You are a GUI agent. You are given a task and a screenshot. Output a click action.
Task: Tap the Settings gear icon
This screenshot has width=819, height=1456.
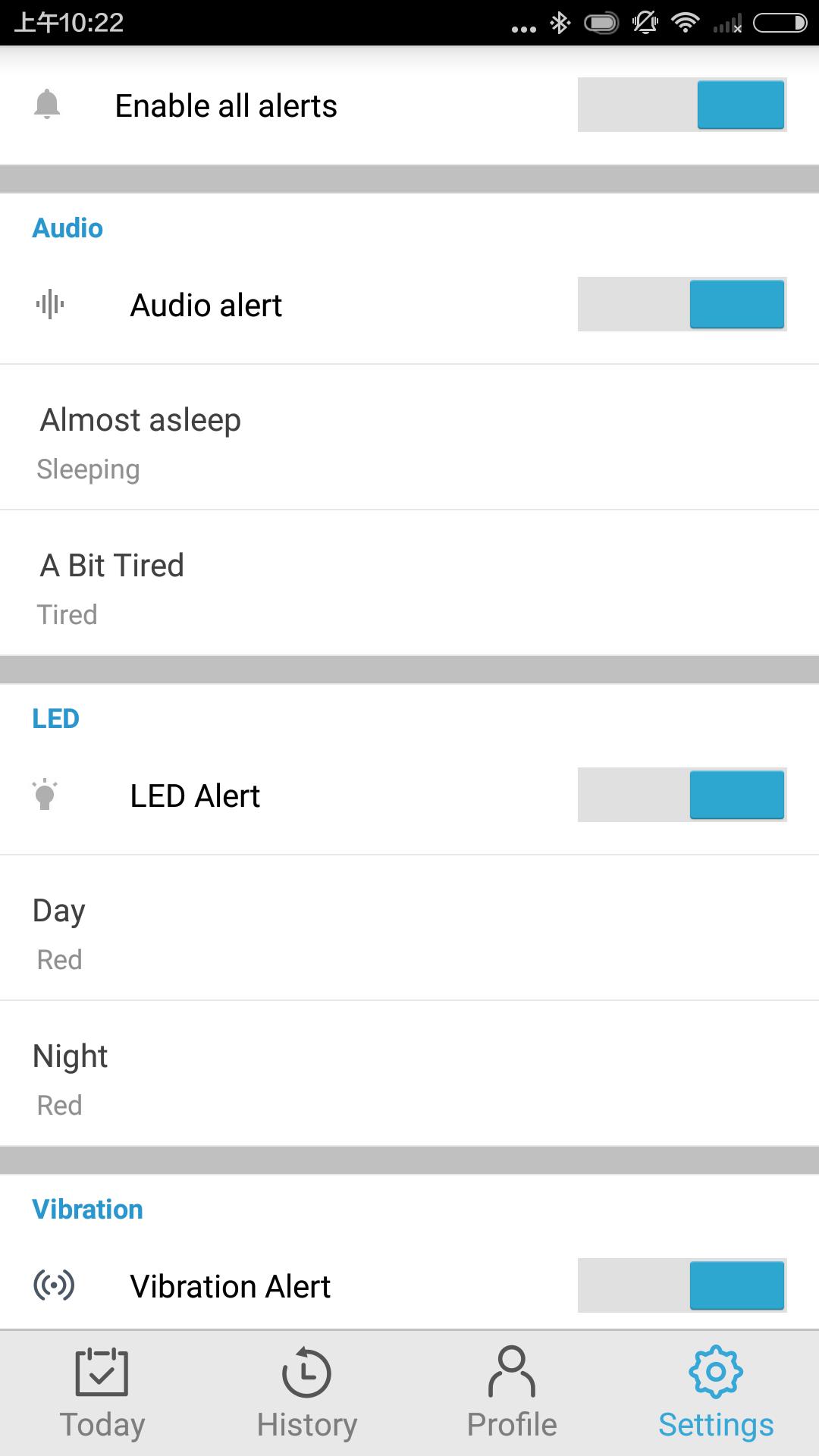pos(716,1371)
